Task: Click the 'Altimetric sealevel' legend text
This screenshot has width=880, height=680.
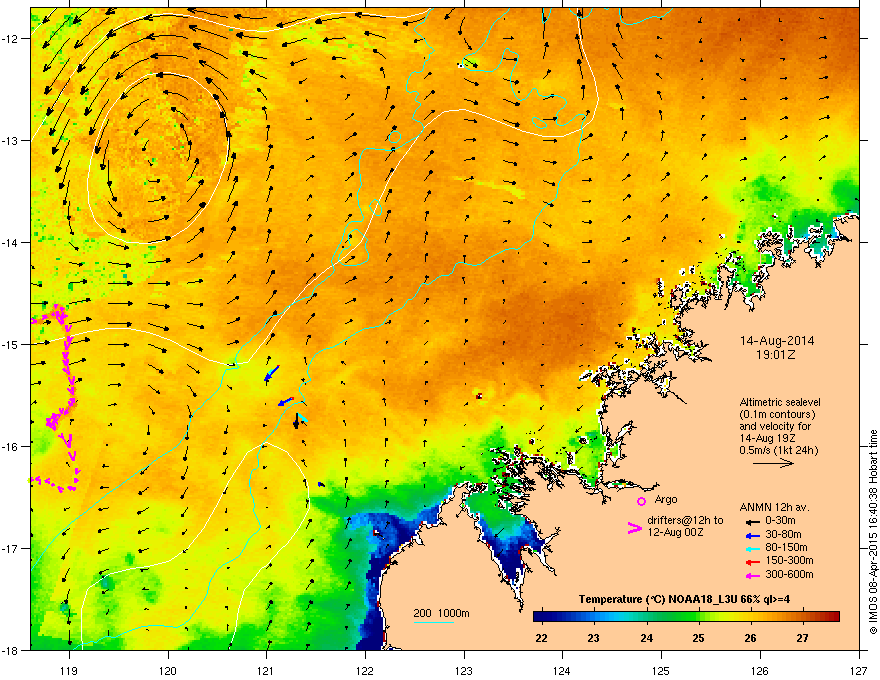Action: coord(780,402)
